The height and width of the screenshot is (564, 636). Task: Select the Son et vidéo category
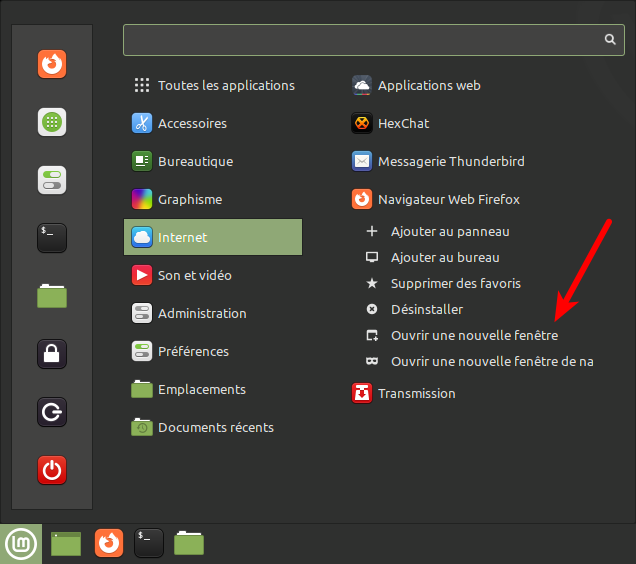tap(213, 276)
